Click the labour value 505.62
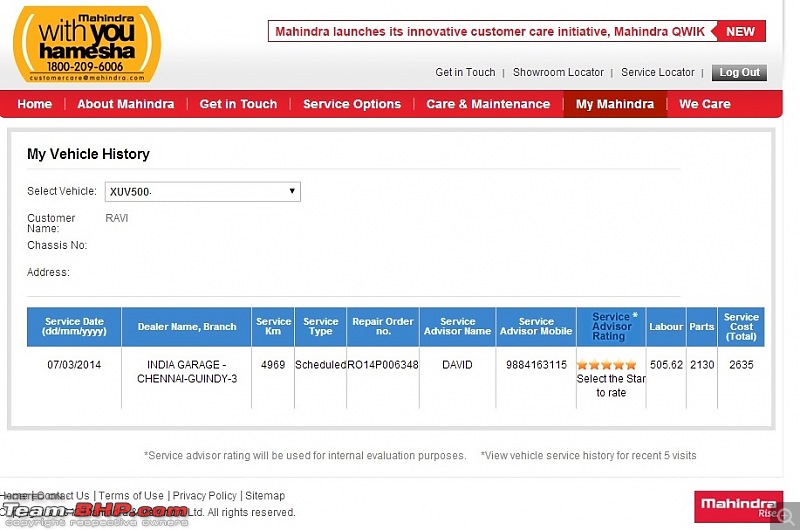The image size is (800, 530). tap(666, 365)
